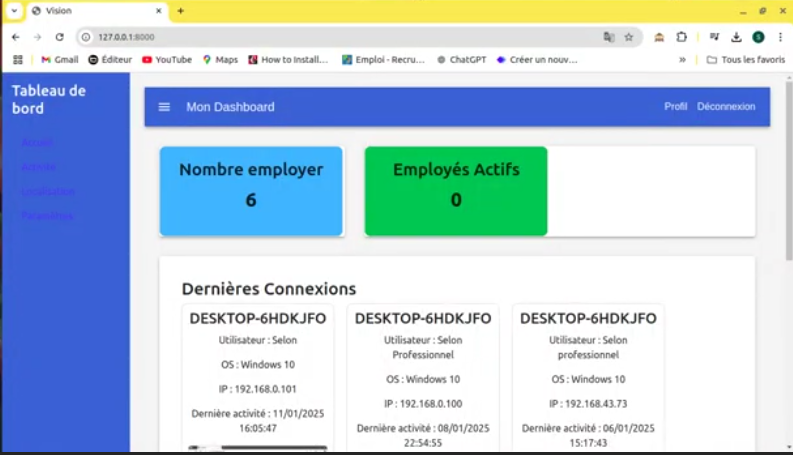Click the page vertical scrollbar thumb

point(789,171)
